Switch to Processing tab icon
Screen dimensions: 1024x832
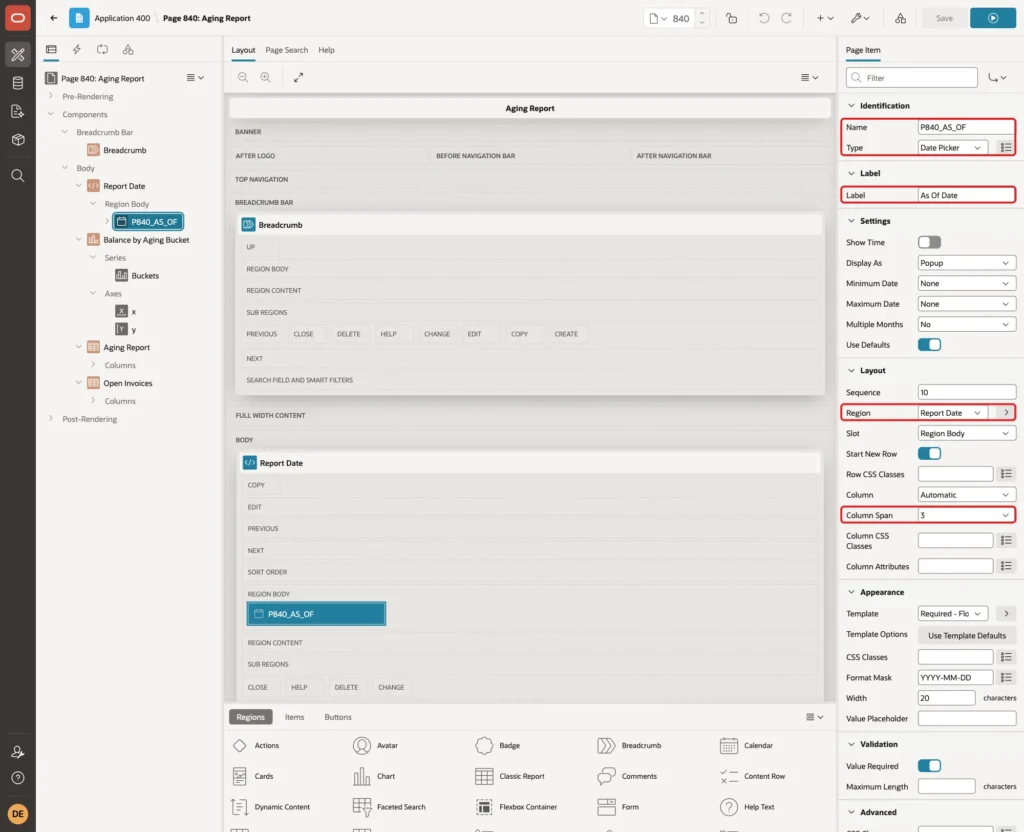pos(103,50)
